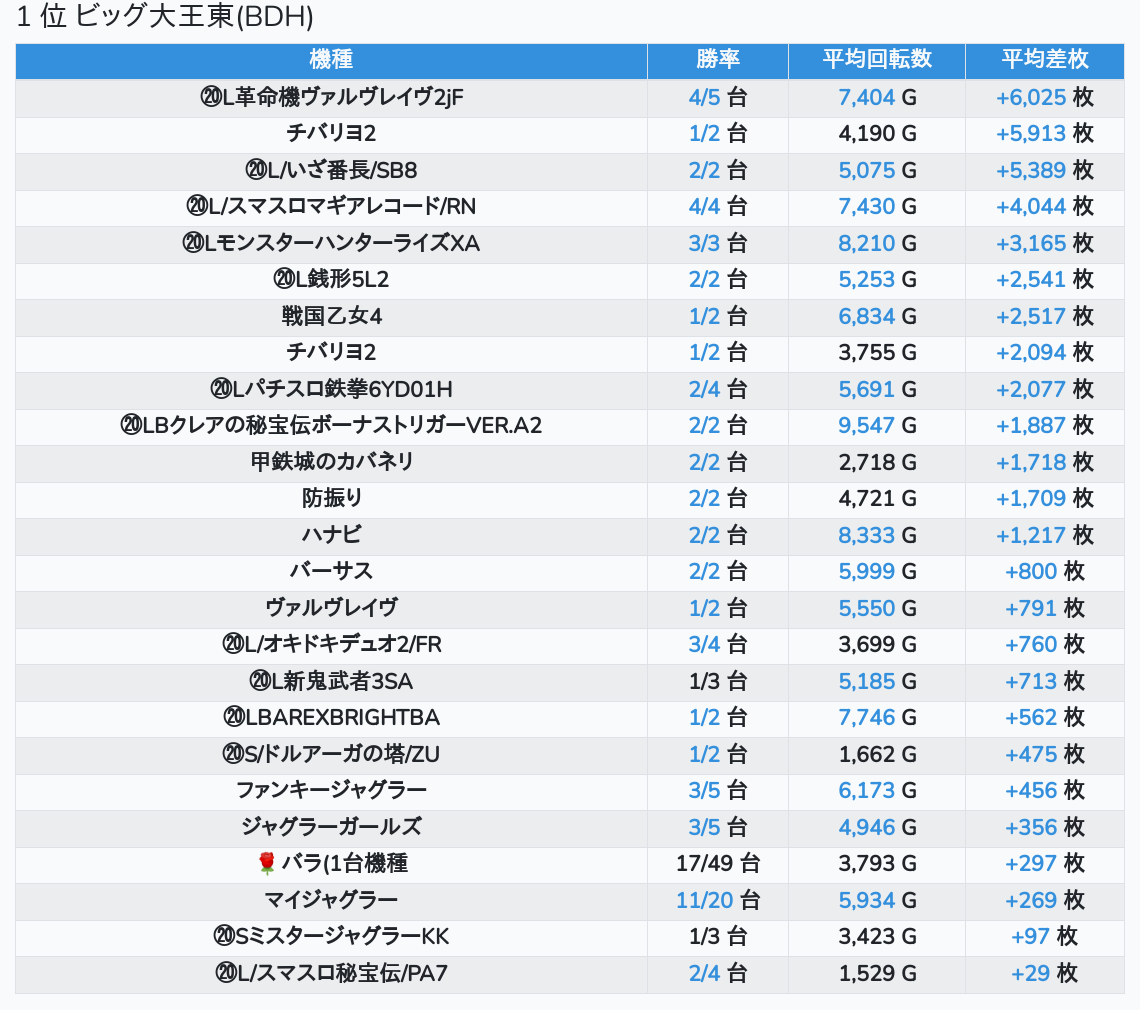
Task: Open the +1,718 link for 甲鉄城のカバネリ
Action: click(1031, 462)
